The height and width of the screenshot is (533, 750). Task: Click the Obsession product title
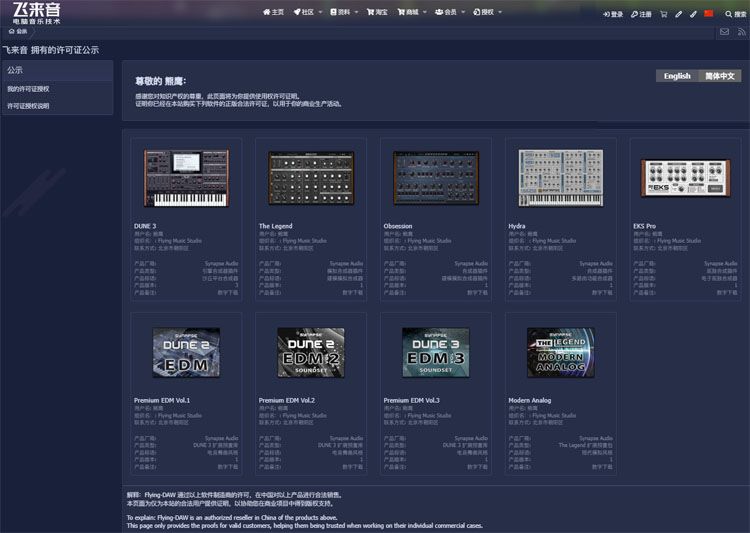click(397, 226)
